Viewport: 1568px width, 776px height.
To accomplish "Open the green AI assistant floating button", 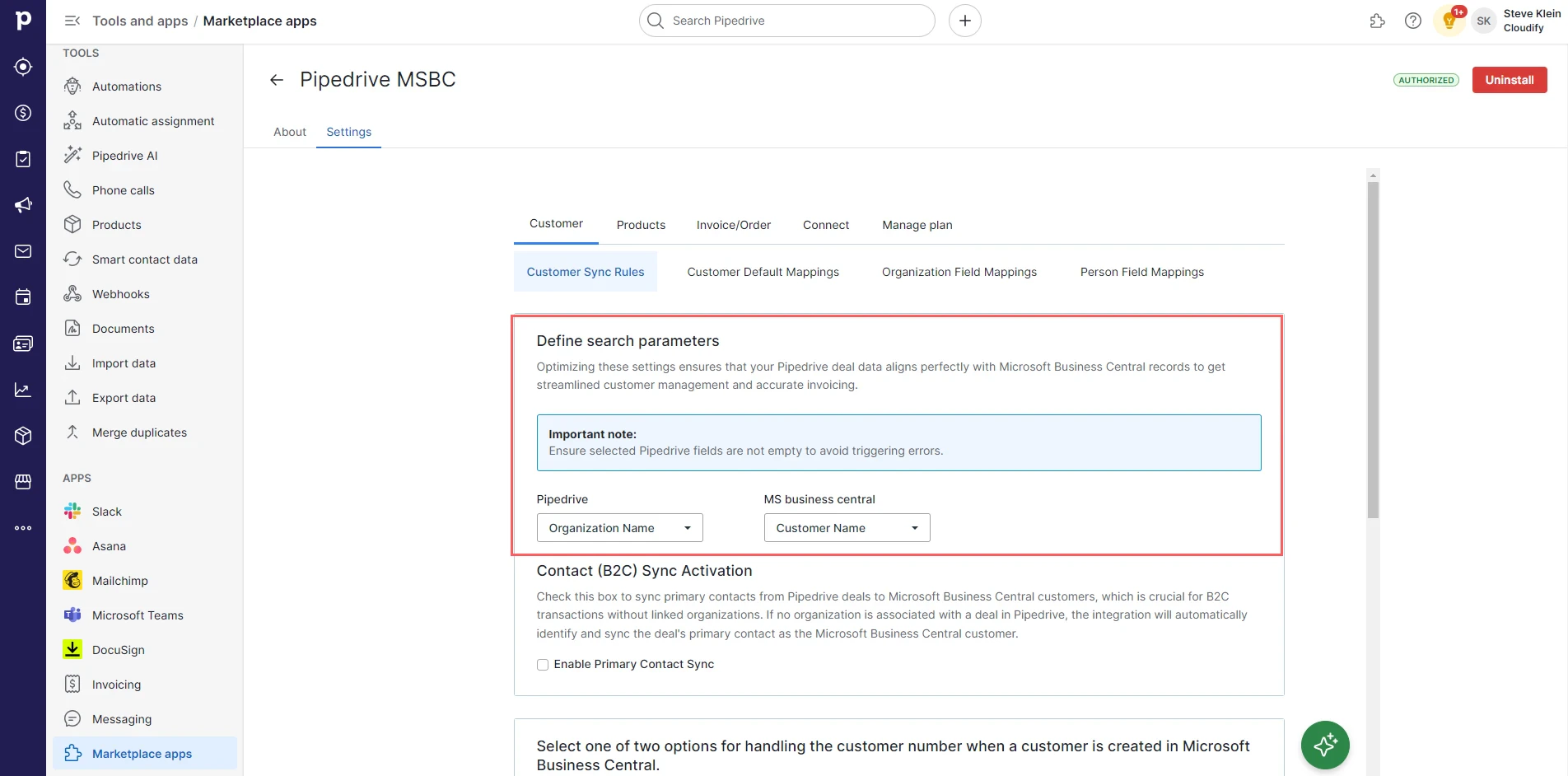I will [1325, 746].
